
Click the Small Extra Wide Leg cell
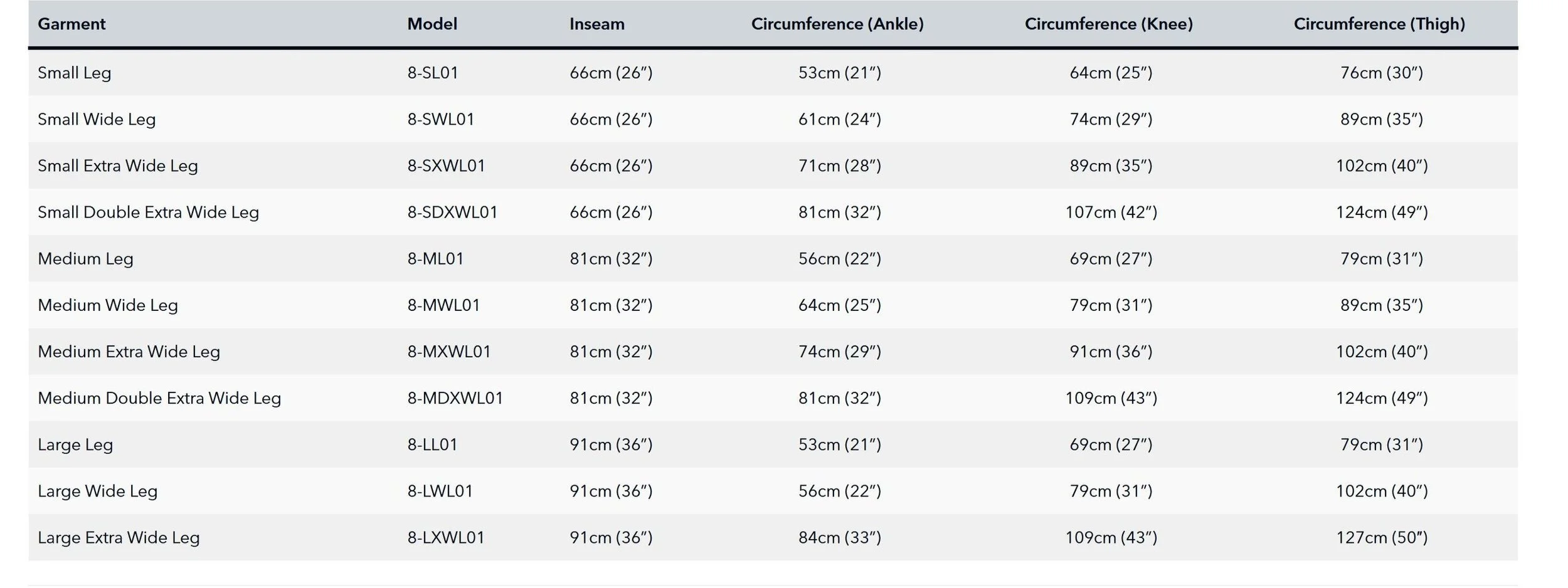[118, 165]
